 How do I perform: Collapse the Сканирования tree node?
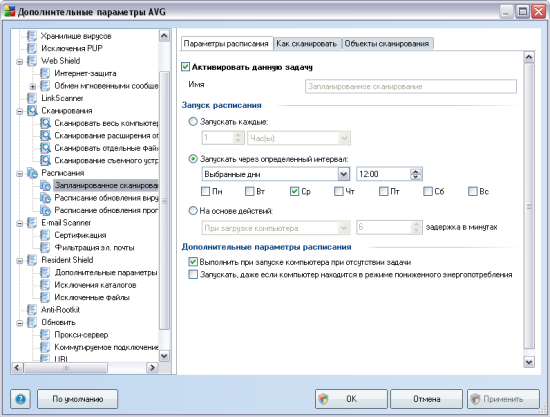coord(20,111)
